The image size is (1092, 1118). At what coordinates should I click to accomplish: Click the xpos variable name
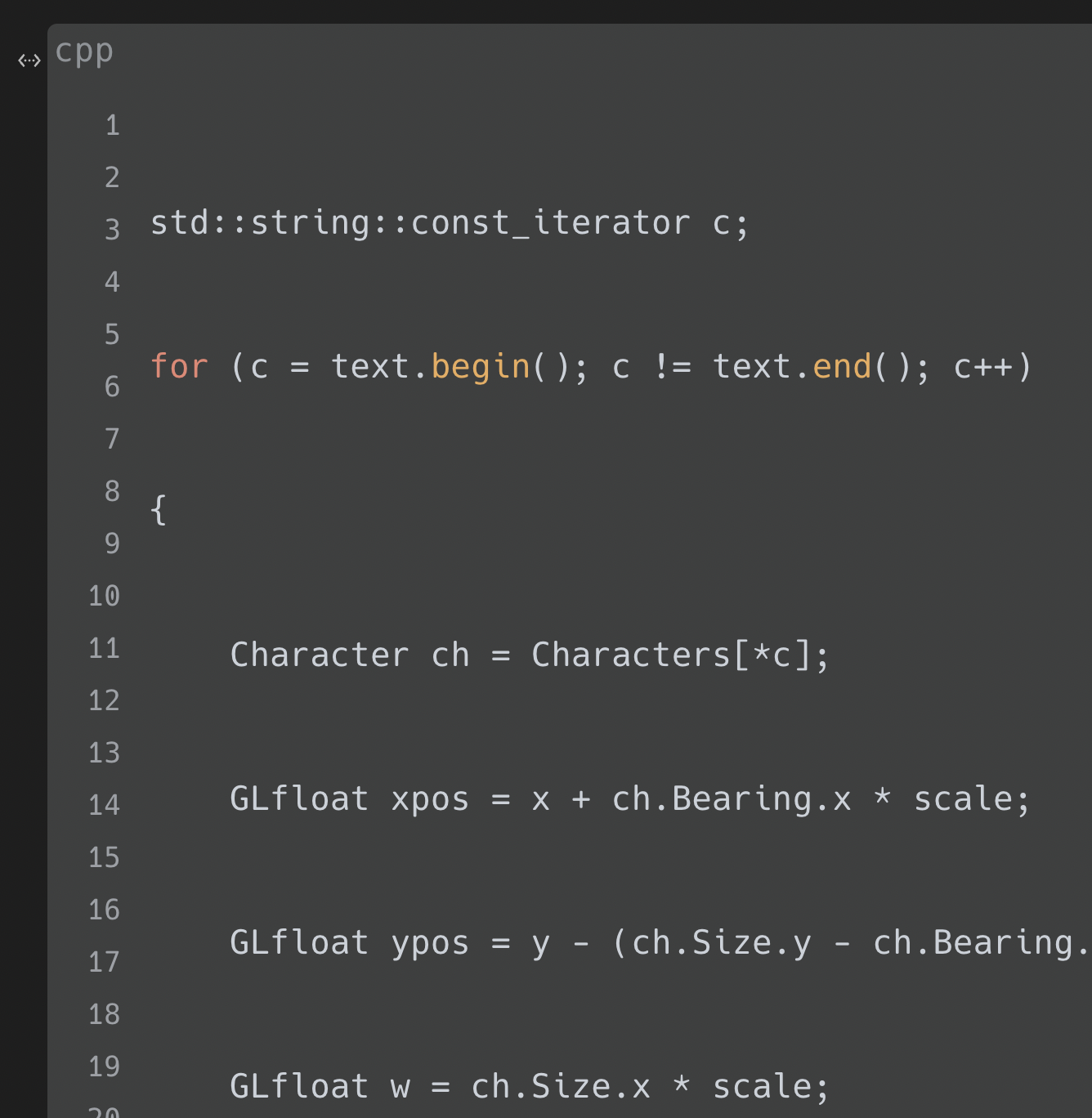(x=430, y=799)
